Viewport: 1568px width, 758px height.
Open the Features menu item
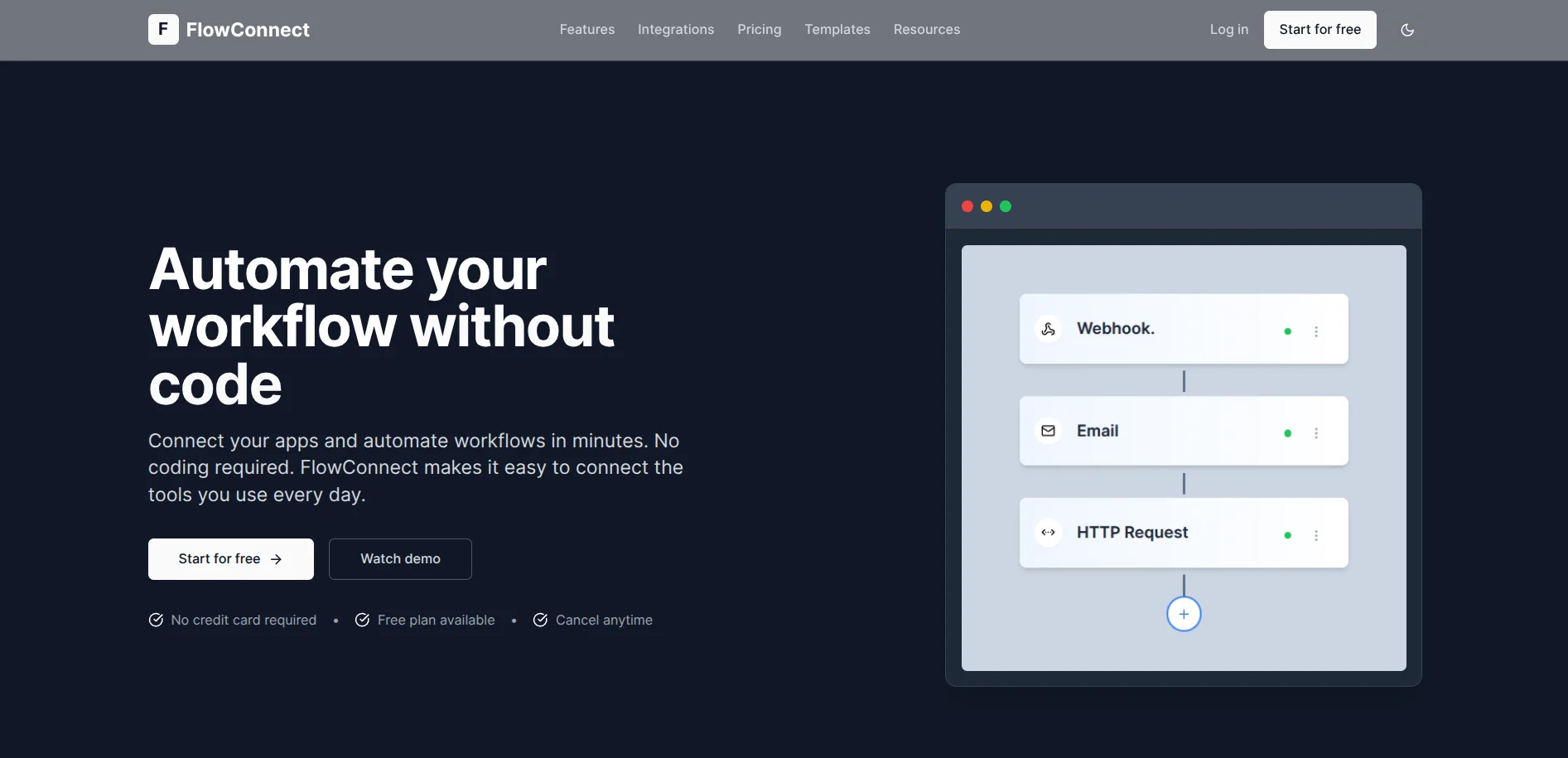(586, 30)
